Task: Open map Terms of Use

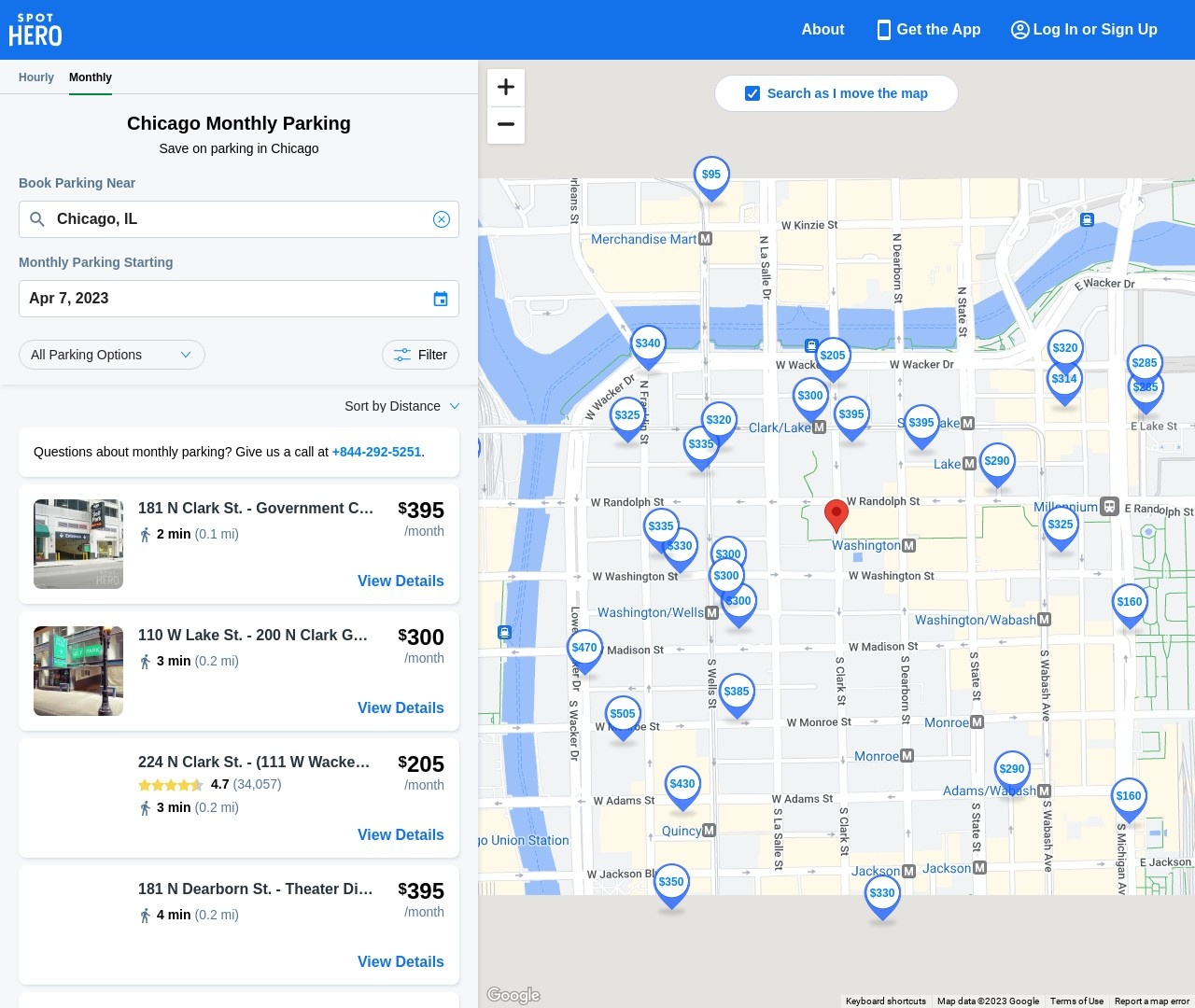Action: 1076,1001
